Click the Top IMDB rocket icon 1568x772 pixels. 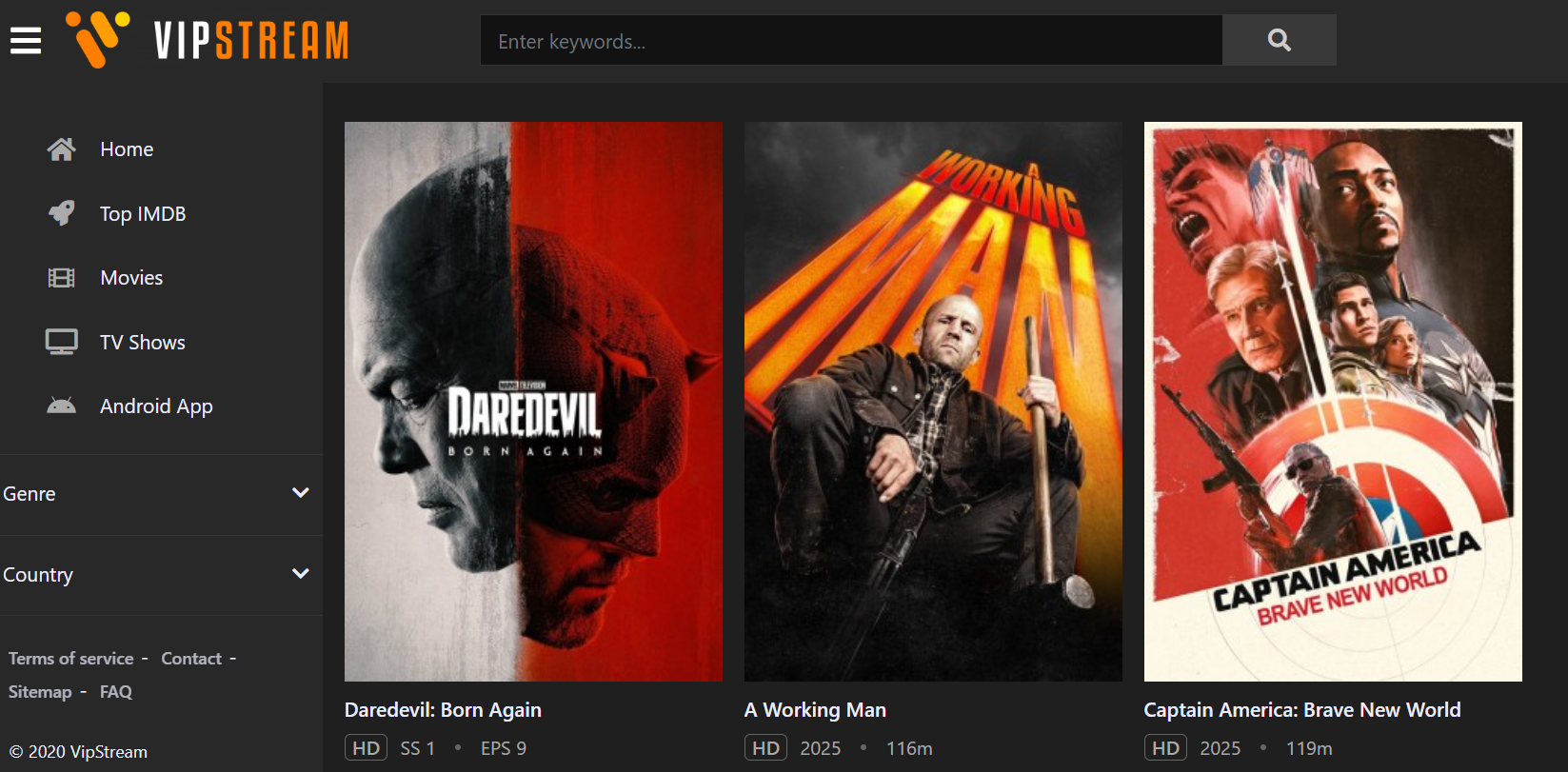(62, 213)
